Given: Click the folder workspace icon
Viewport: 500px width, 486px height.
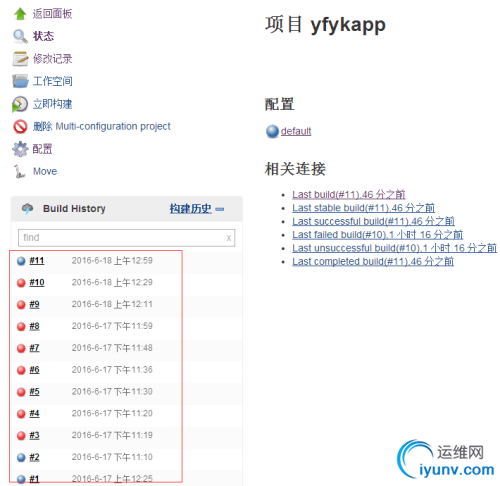Looking at the screenshot, I should [x=20, y=81].
